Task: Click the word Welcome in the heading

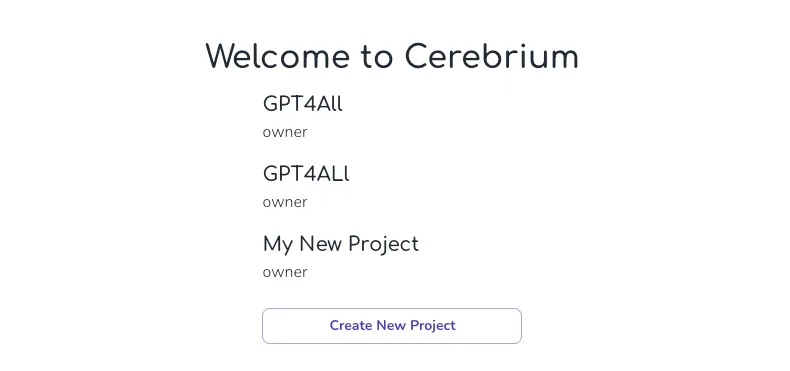Action: [278, 56]
